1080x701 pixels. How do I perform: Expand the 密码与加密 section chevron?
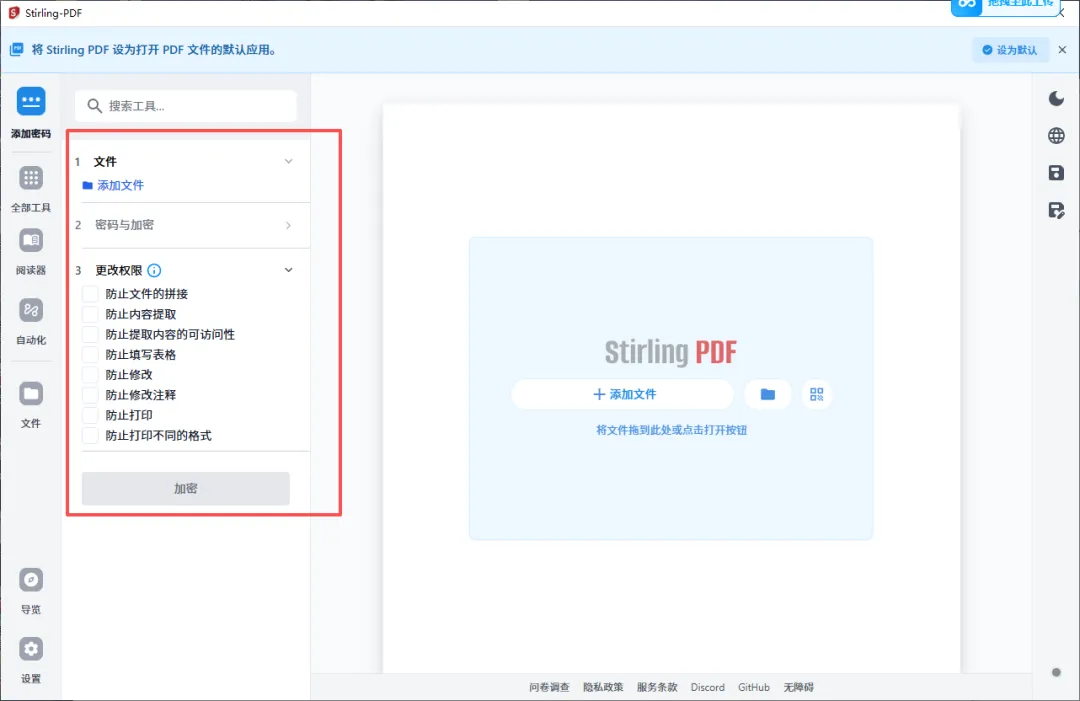click(x=289, y=225)
